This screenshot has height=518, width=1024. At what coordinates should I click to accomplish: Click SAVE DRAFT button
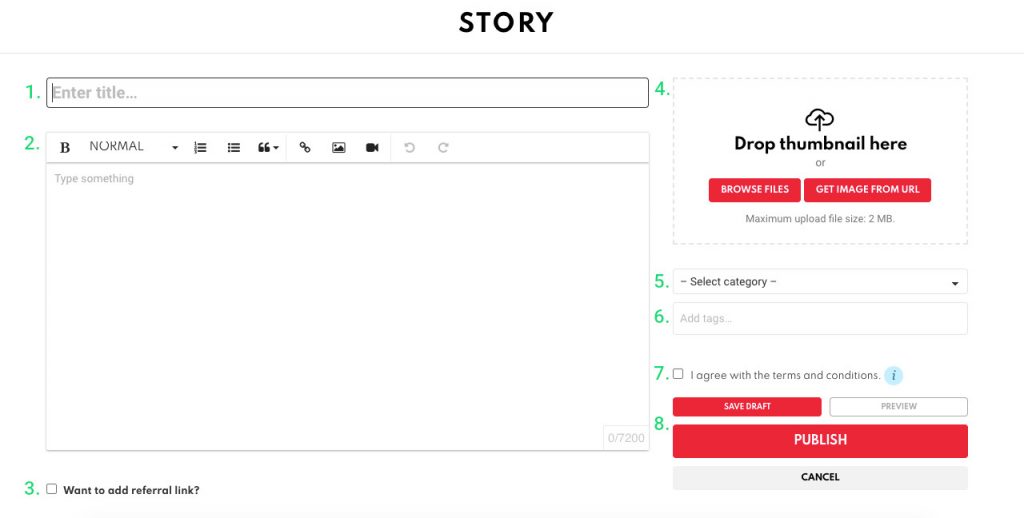[x=747, y=406]
